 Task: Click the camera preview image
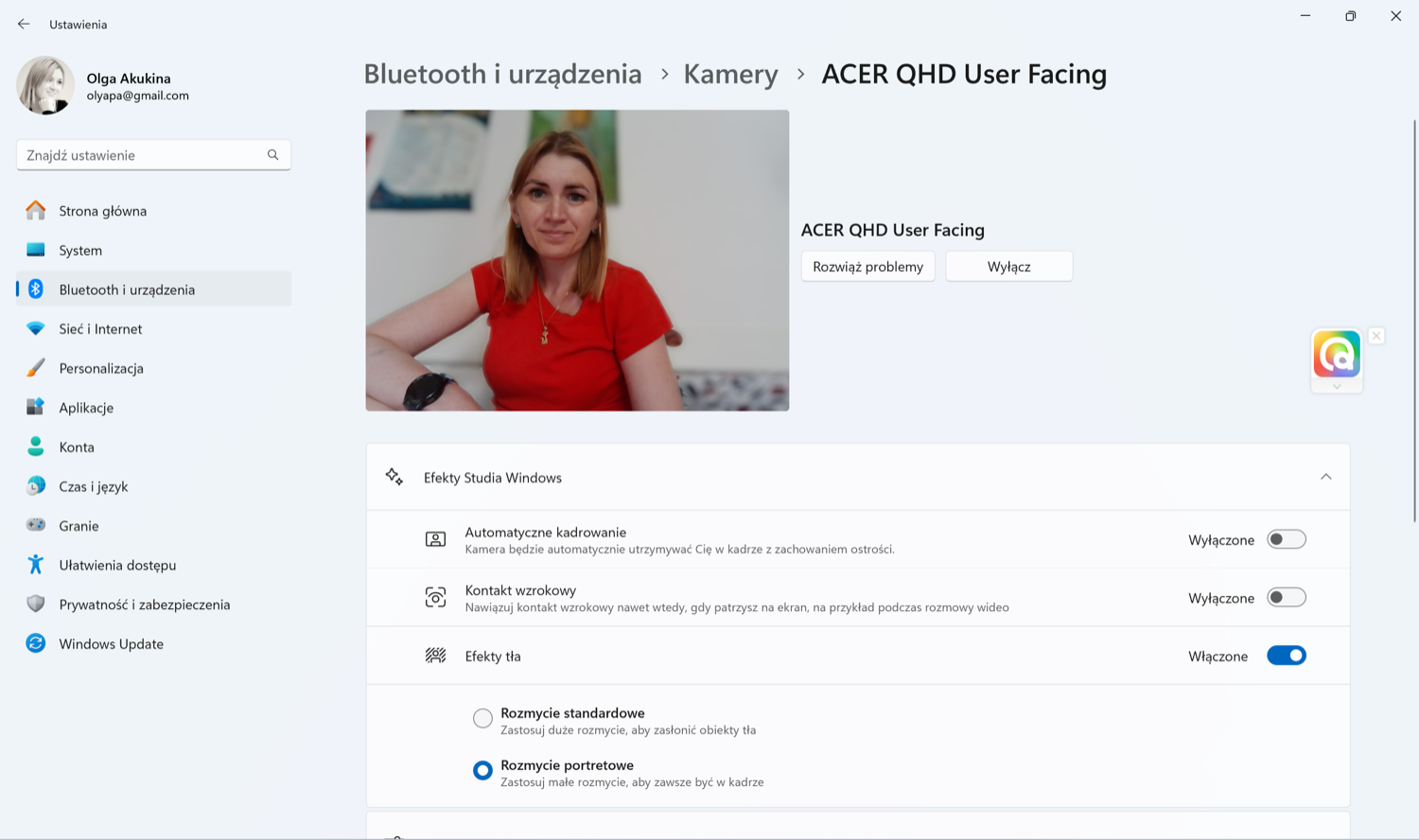point(577,260)
